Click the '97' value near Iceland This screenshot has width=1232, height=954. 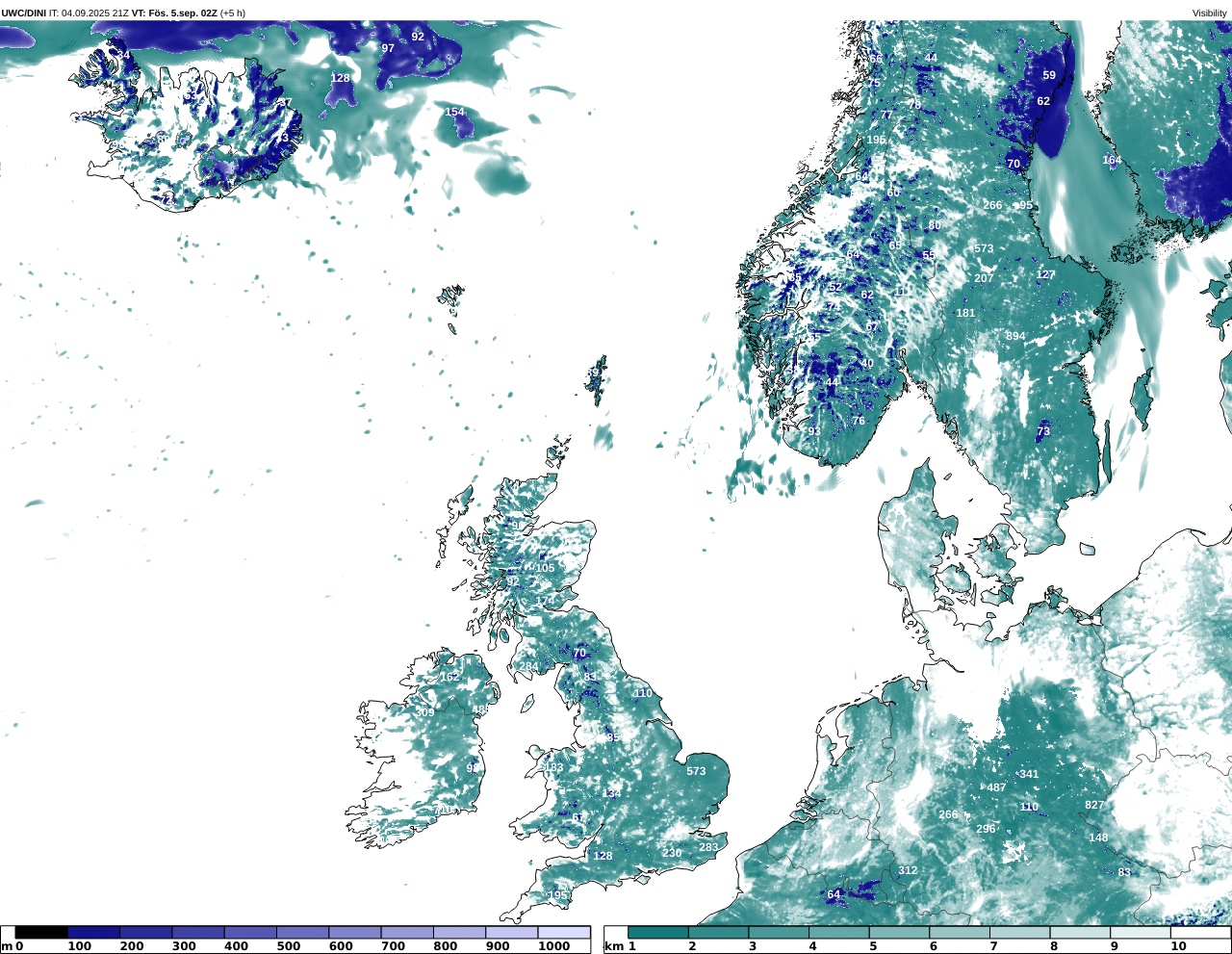tap(388, 48)
